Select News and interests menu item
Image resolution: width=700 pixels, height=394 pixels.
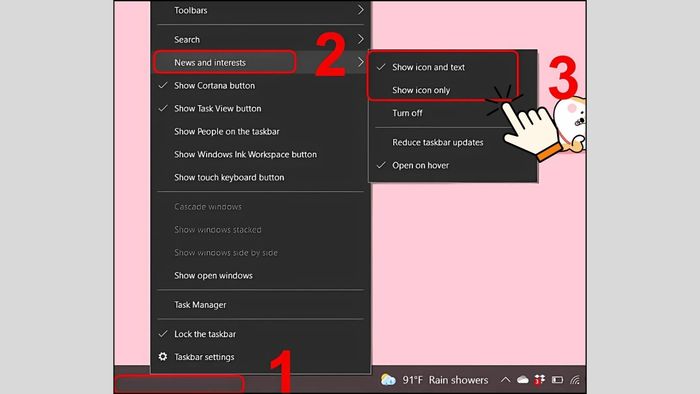[261, 62]
